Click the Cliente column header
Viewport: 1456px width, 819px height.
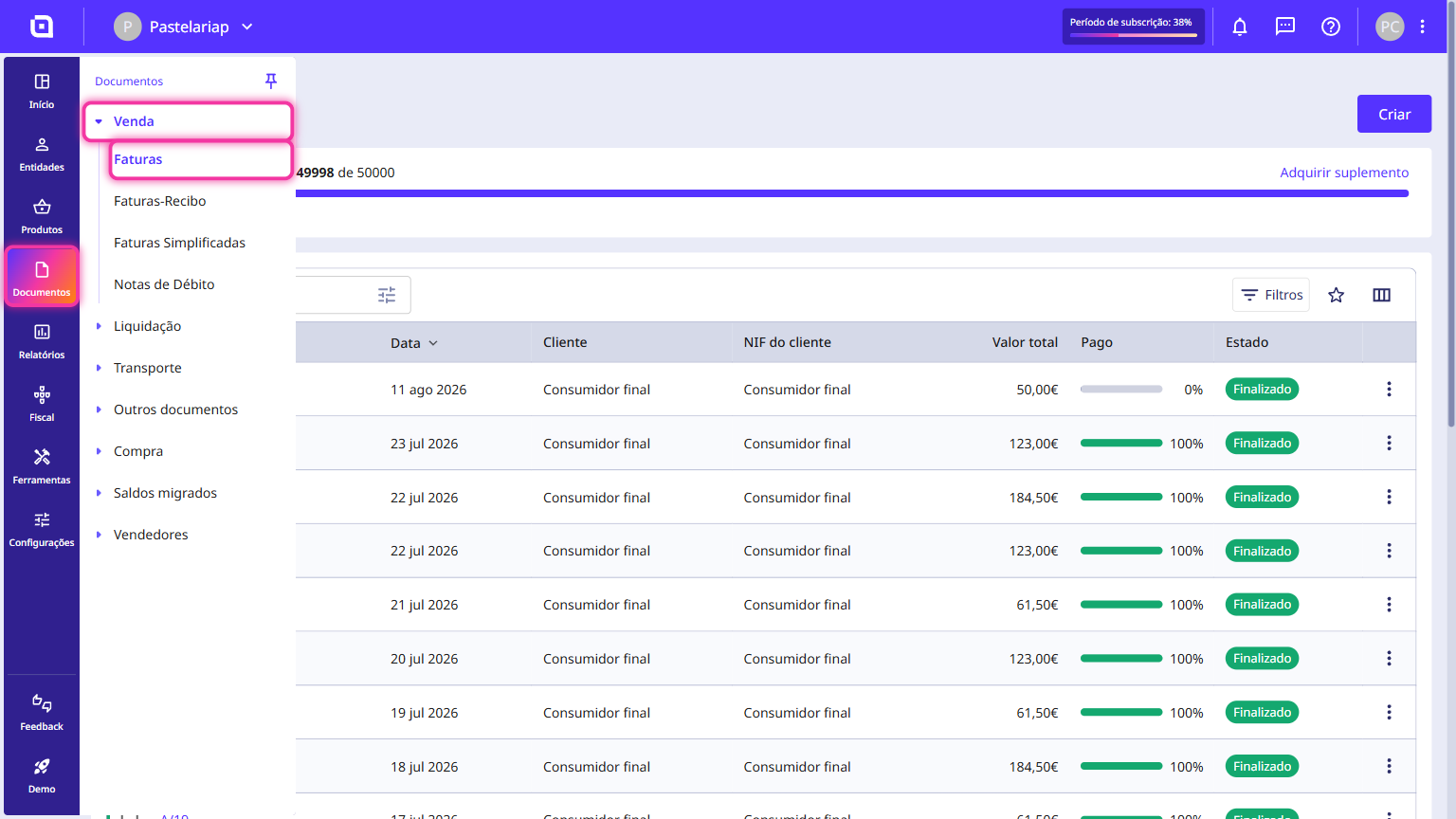(565, 342)
